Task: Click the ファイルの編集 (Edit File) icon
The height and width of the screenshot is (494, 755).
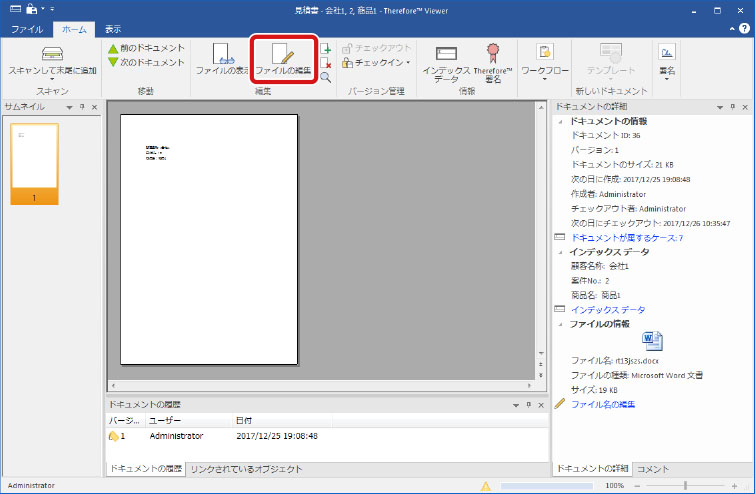Action: tap(283, 58)
